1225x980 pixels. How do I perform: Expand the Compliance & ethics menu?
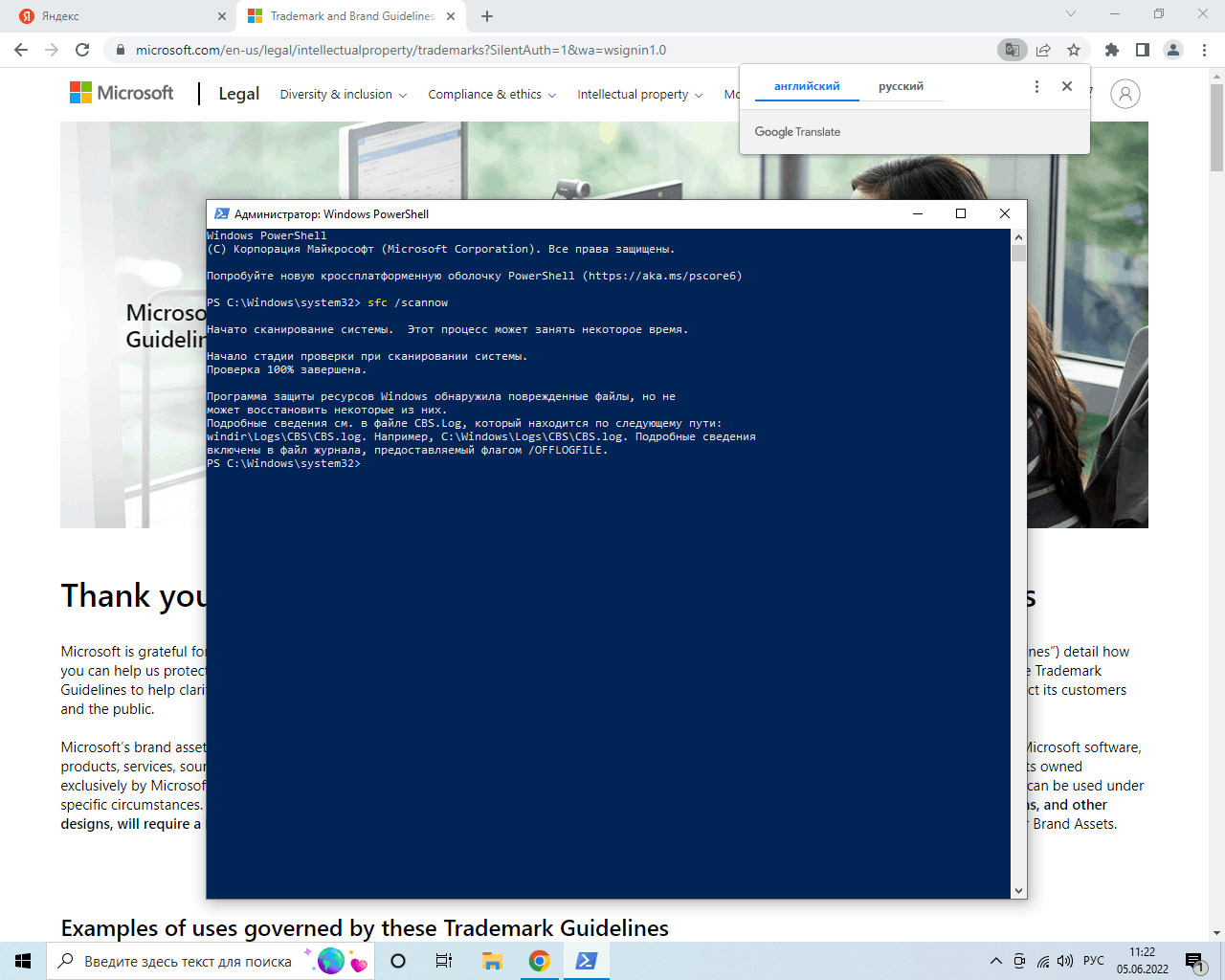[x=492, y=95]
